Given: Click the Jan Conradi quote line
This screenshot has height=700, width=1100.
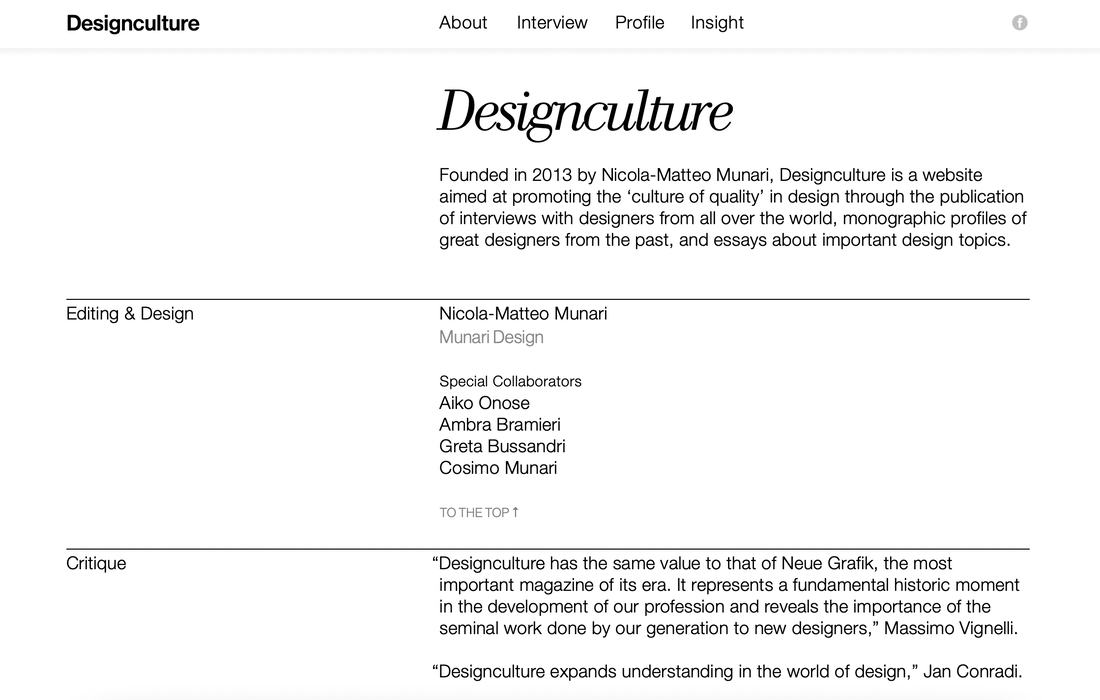Looking at the screenshot, I should pyautogui.click(x=727, y=672).
